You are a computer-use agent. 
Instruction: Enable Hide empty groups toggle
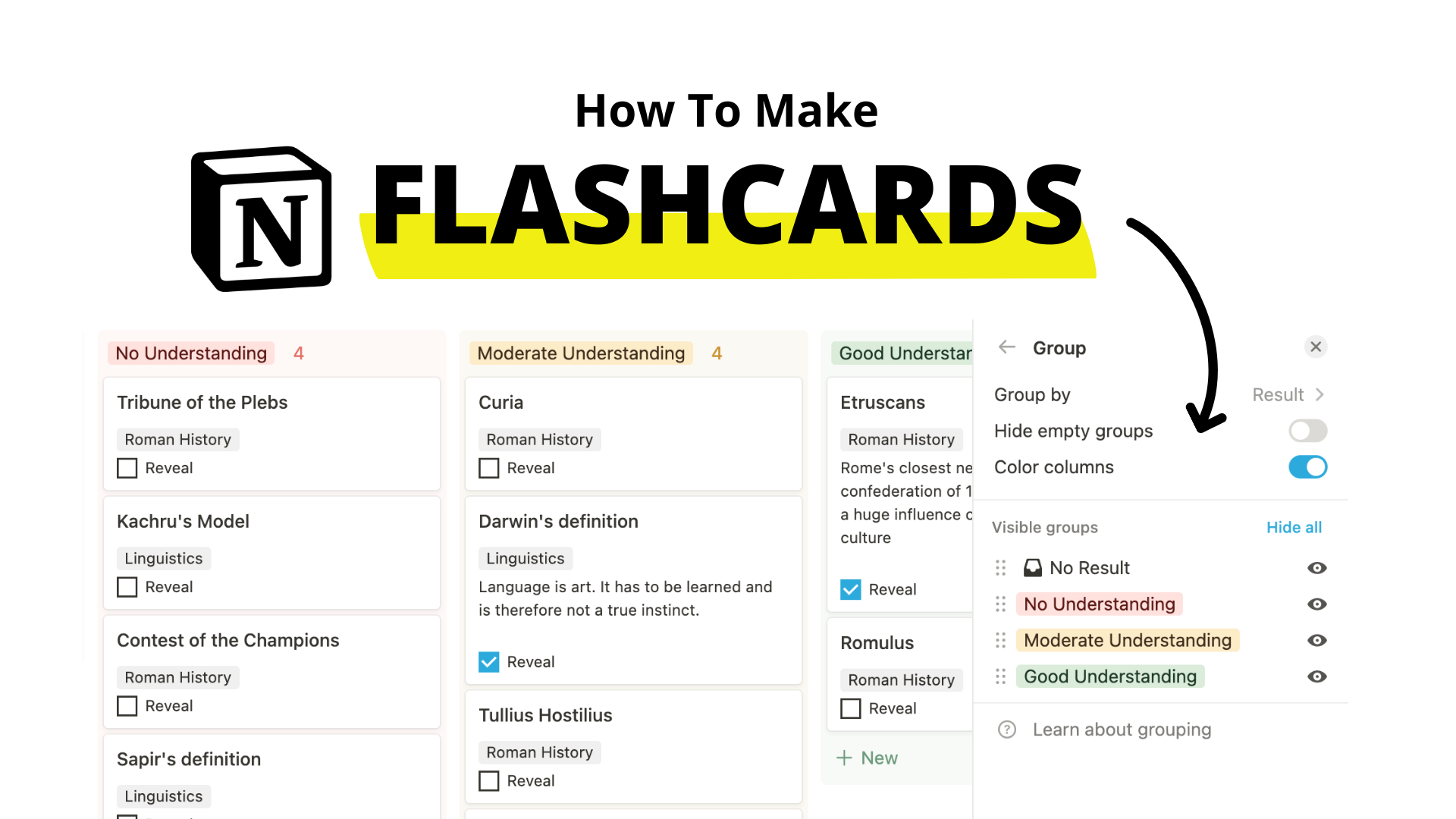tap(1308, 429)
